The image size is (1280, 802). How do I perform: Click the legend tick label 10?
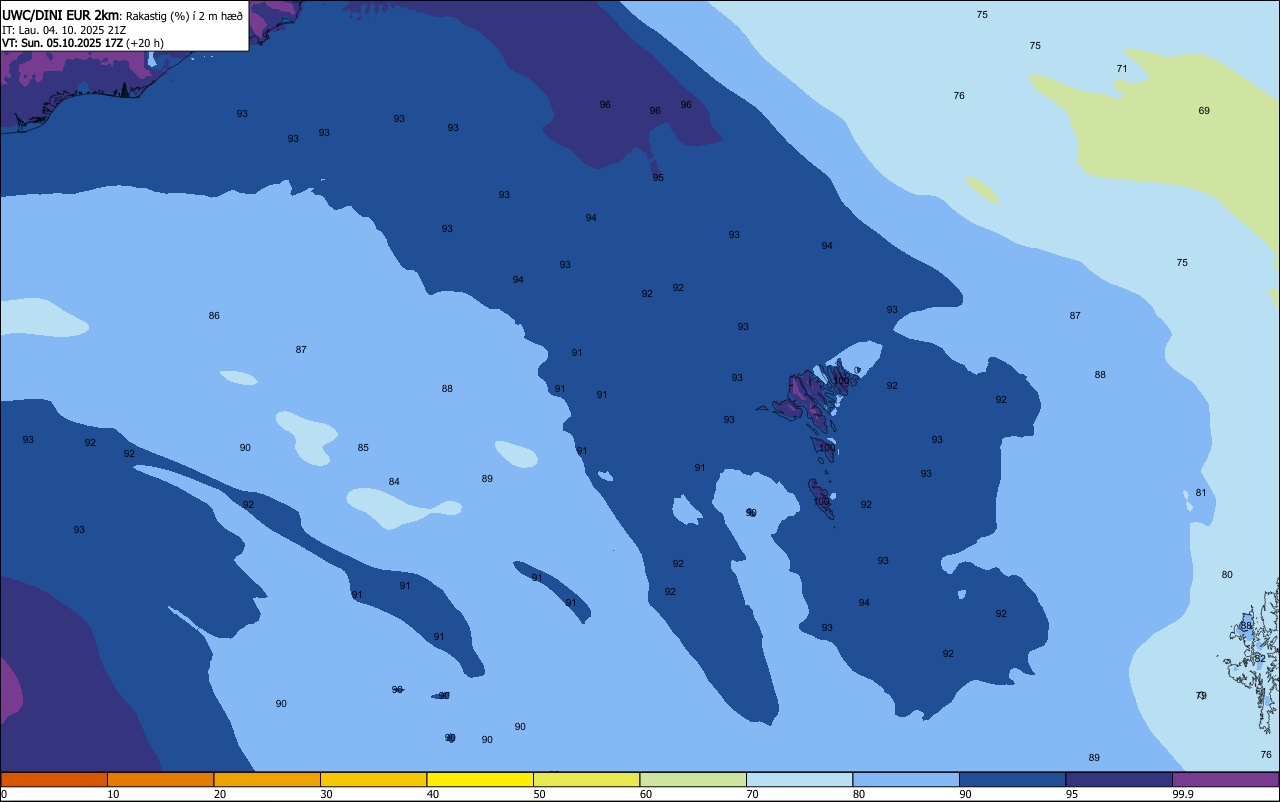114,794
